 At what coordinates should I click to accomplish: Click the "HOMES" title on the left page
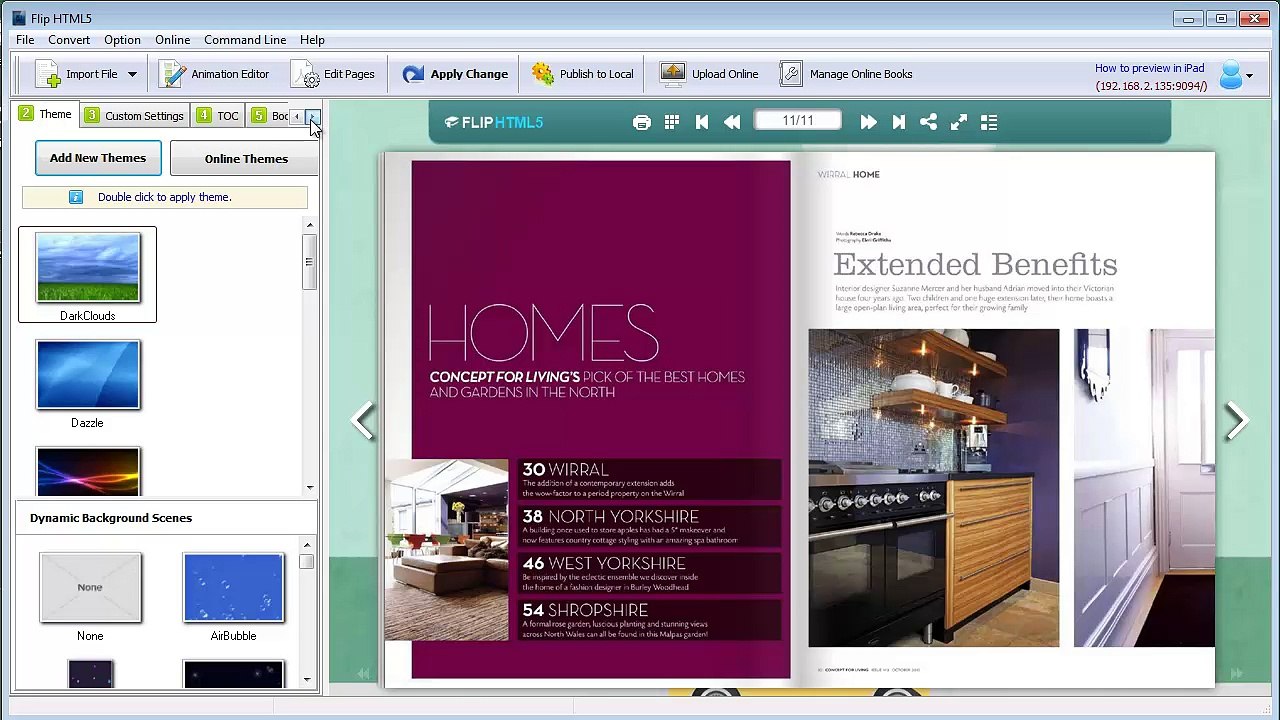click(543, 333)
